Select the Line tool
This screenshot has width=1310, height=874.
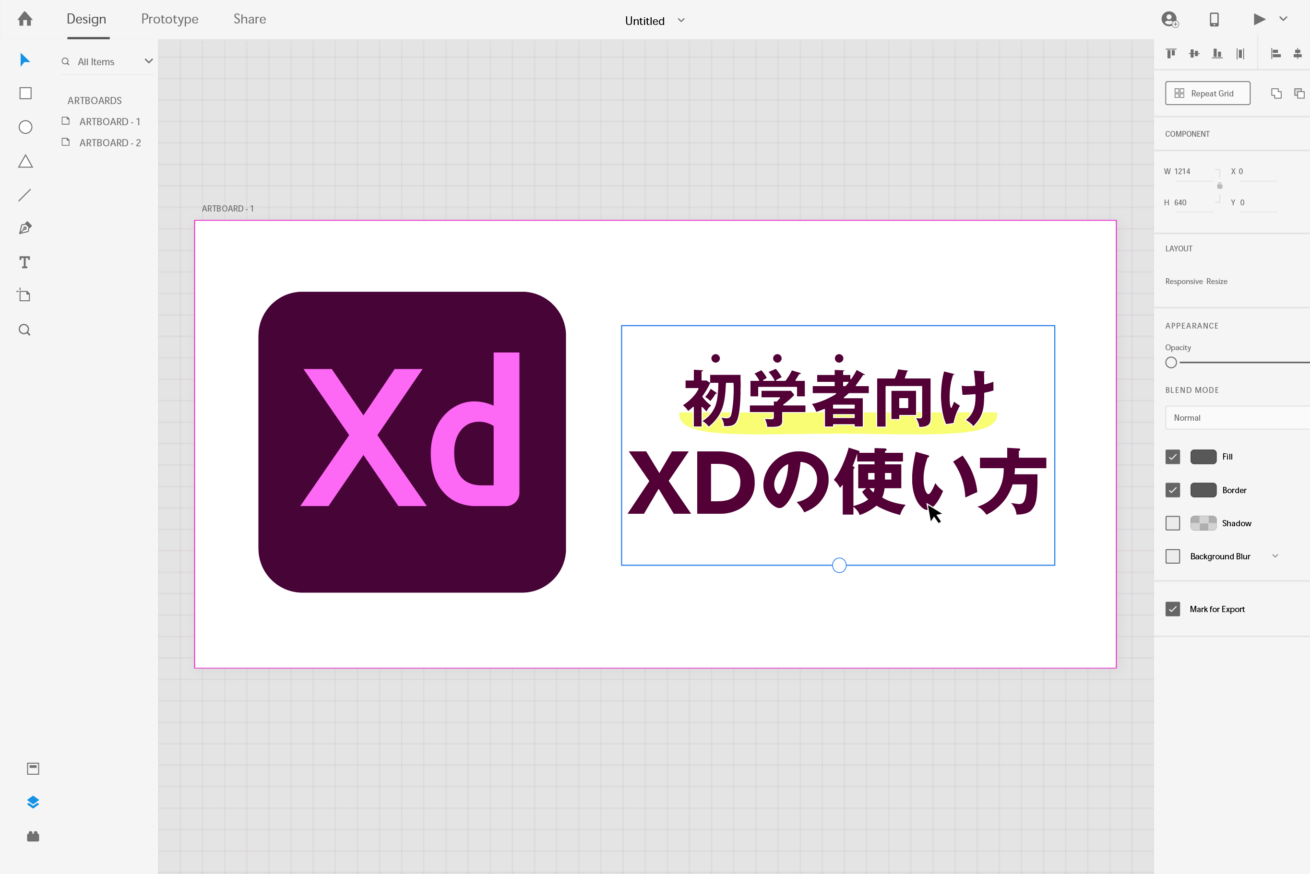tap(25, 195)
